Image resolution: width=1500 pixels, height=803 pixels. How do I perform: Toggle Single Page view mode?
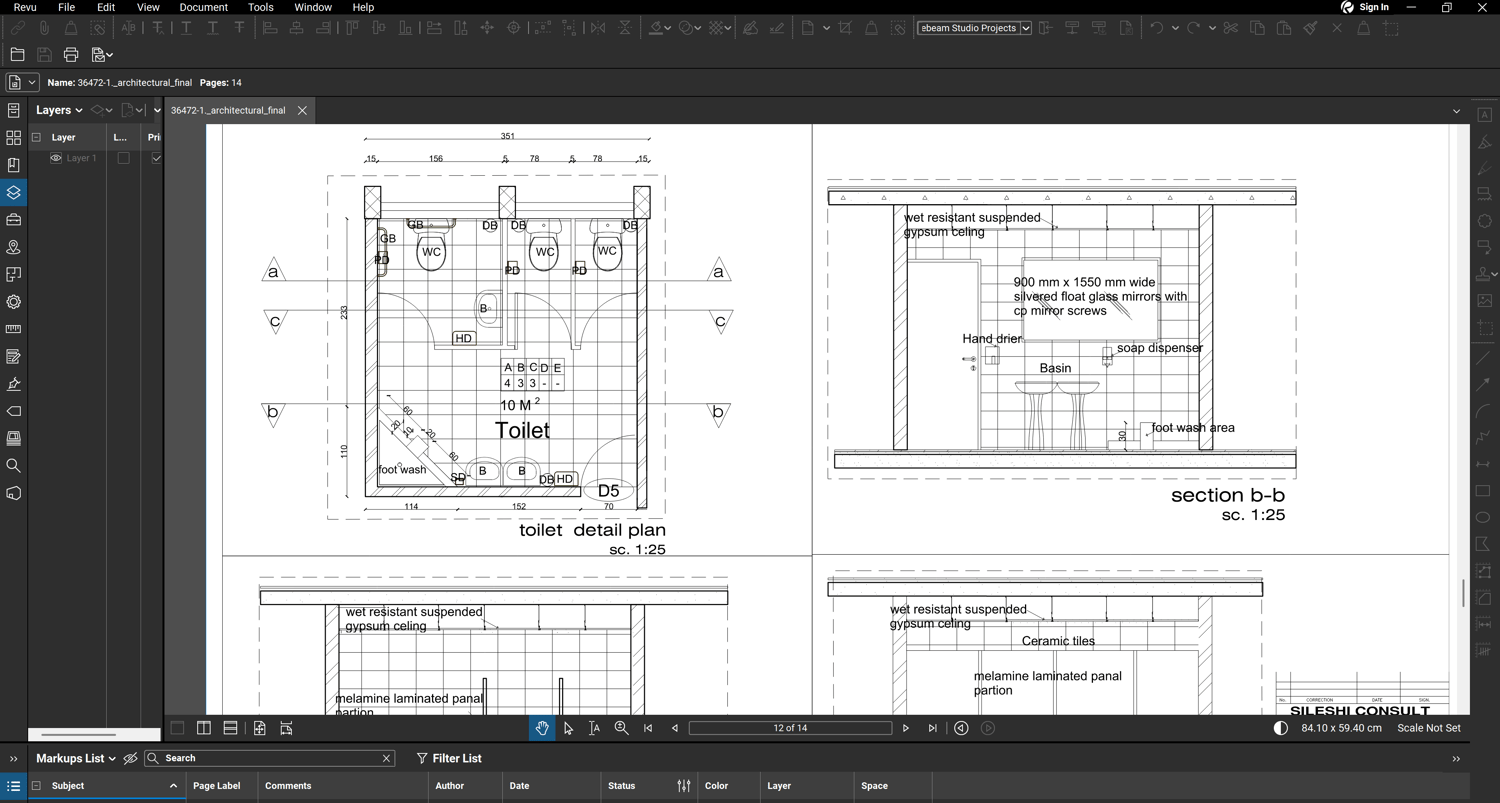[177, 728]
